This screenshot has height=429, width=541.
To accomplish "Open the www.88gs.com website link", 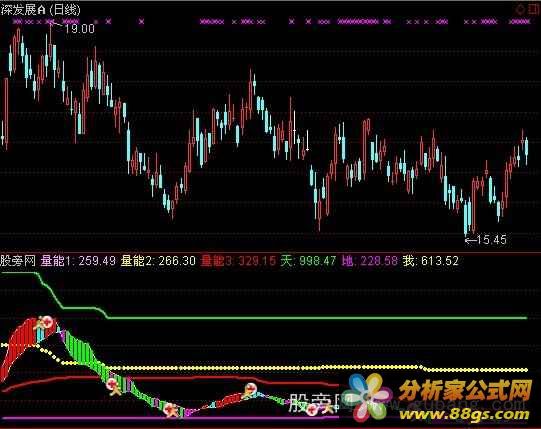I will [464, 414].
